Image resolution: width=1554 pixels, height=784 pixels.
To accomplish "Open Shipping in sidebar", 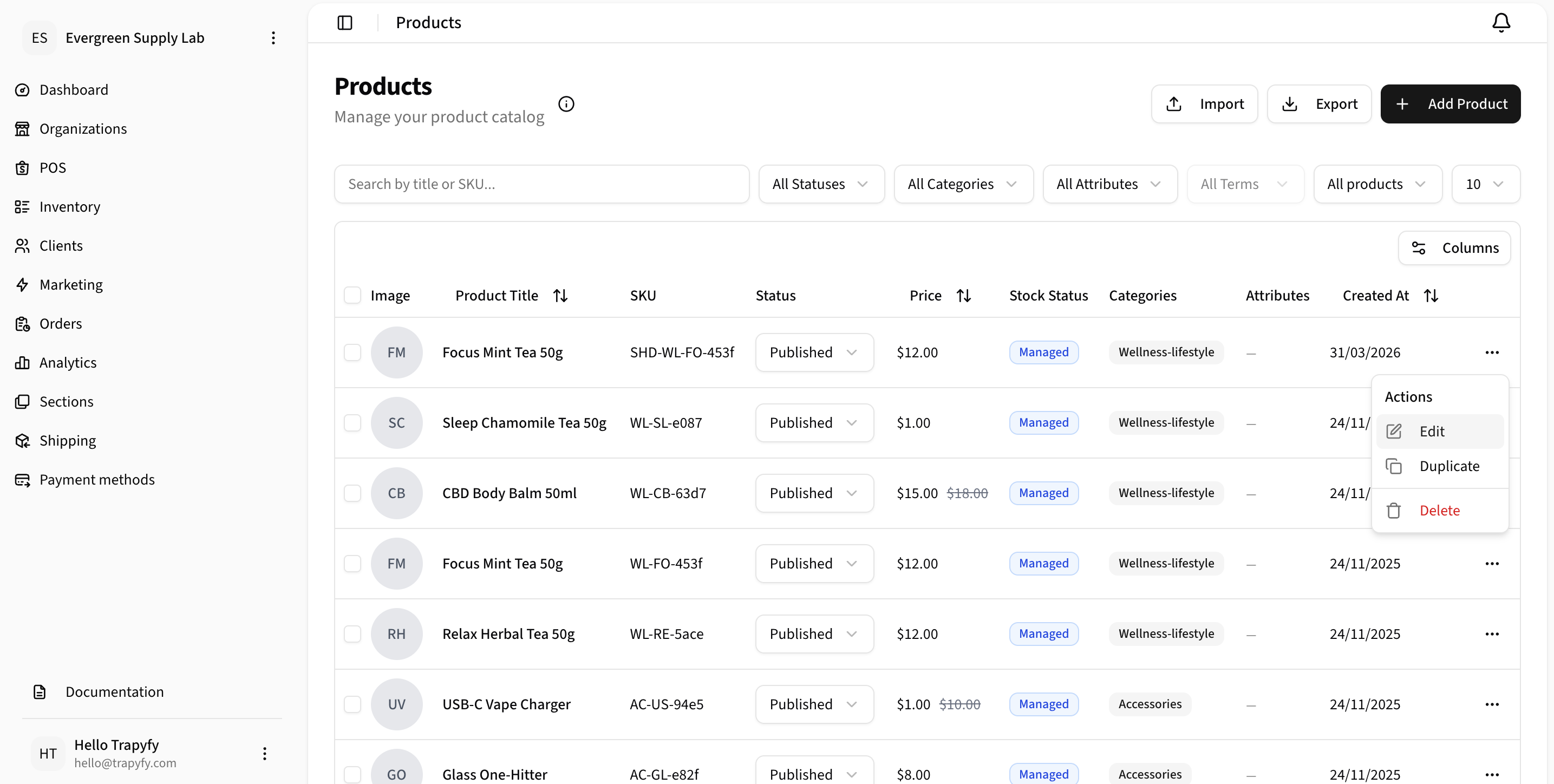I will [x=68, y=441].
